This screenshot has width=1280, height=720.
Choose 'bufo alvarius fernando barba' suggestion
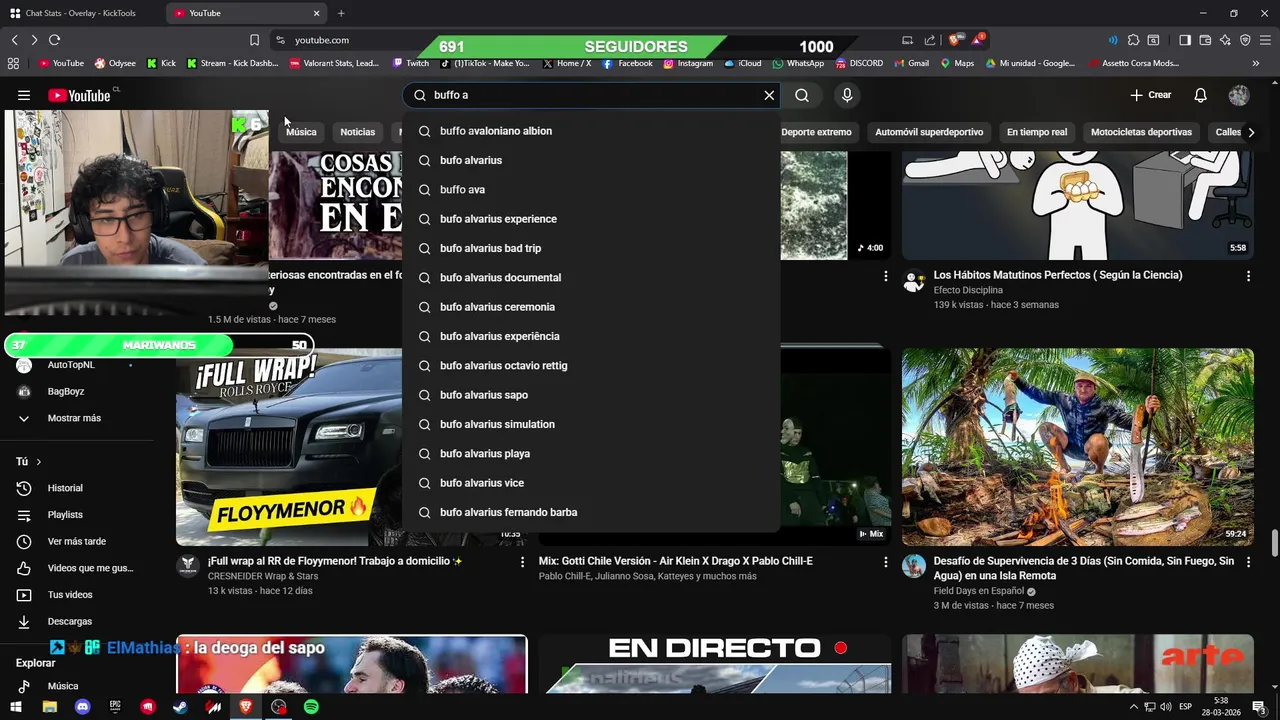coord(591,512)
